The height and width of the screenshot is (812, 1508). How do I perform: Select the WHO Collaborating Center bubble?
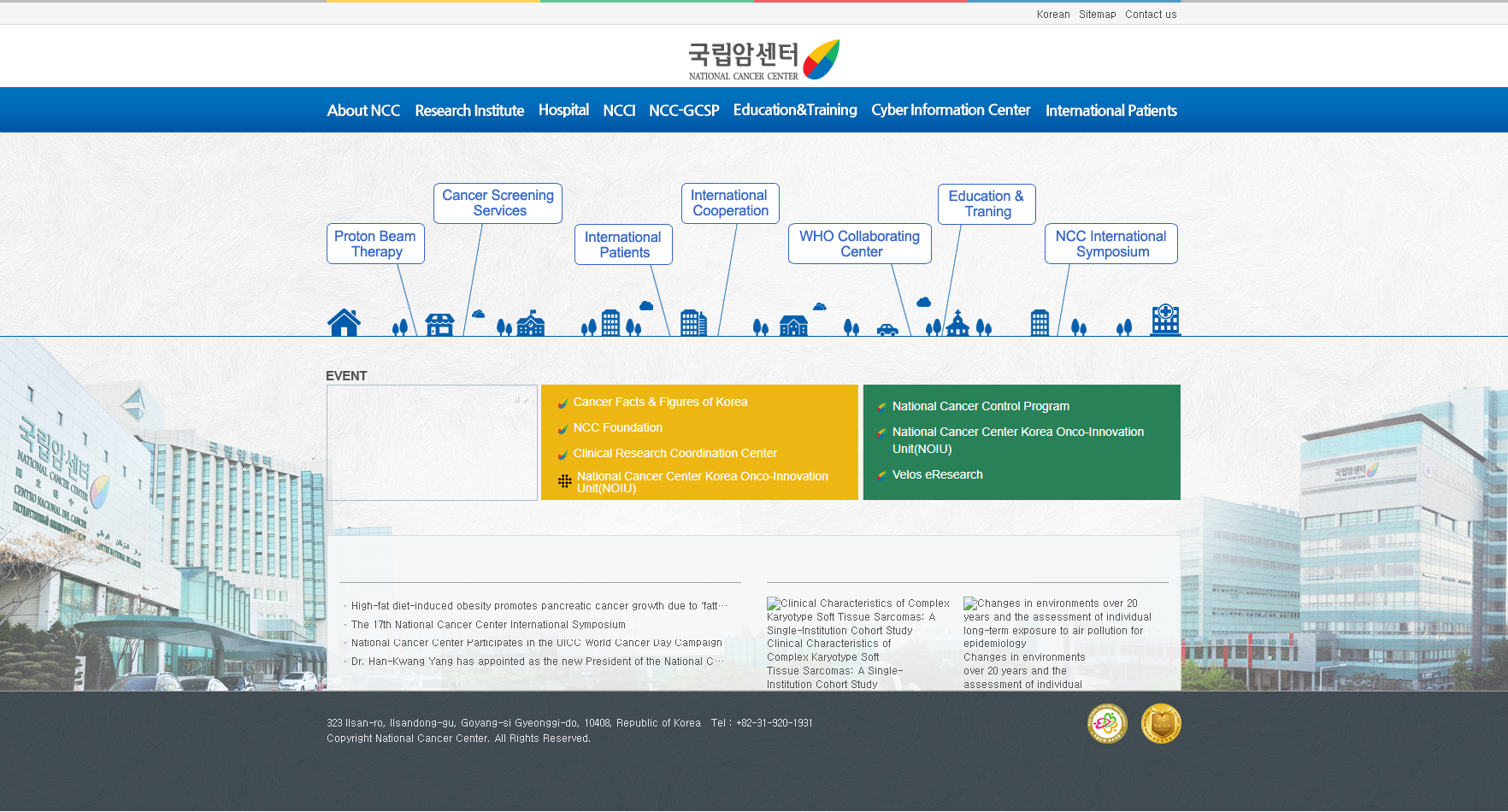tap(859, 244)
